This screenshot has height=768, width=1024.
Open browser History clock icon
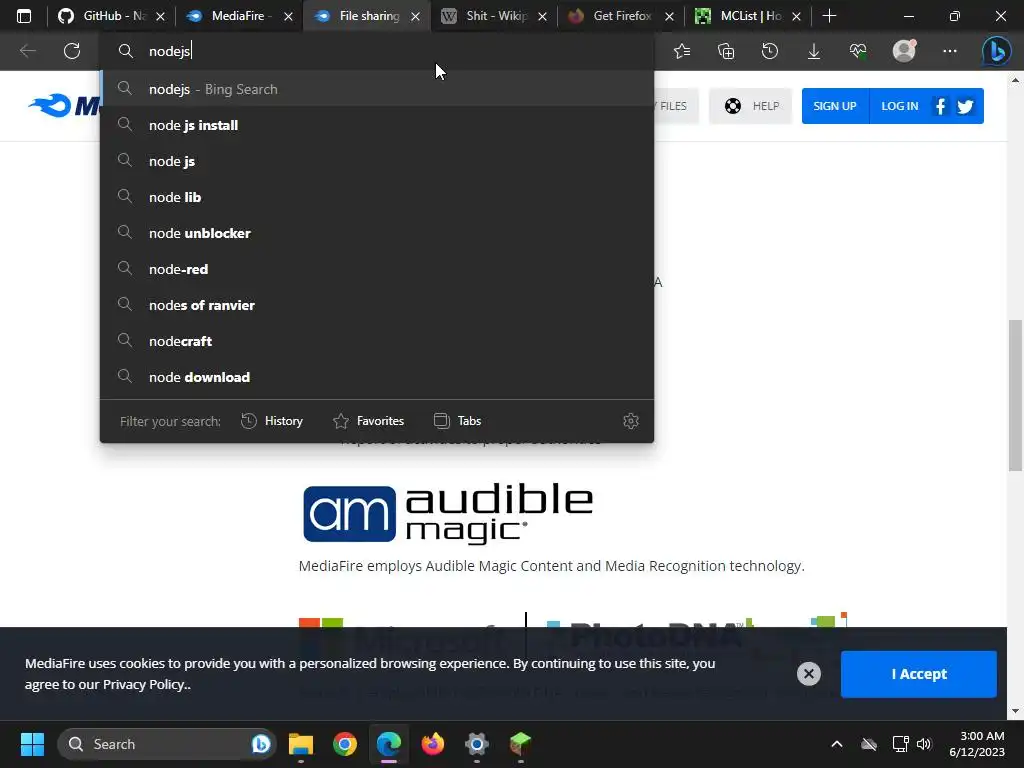tap(770, 51)
